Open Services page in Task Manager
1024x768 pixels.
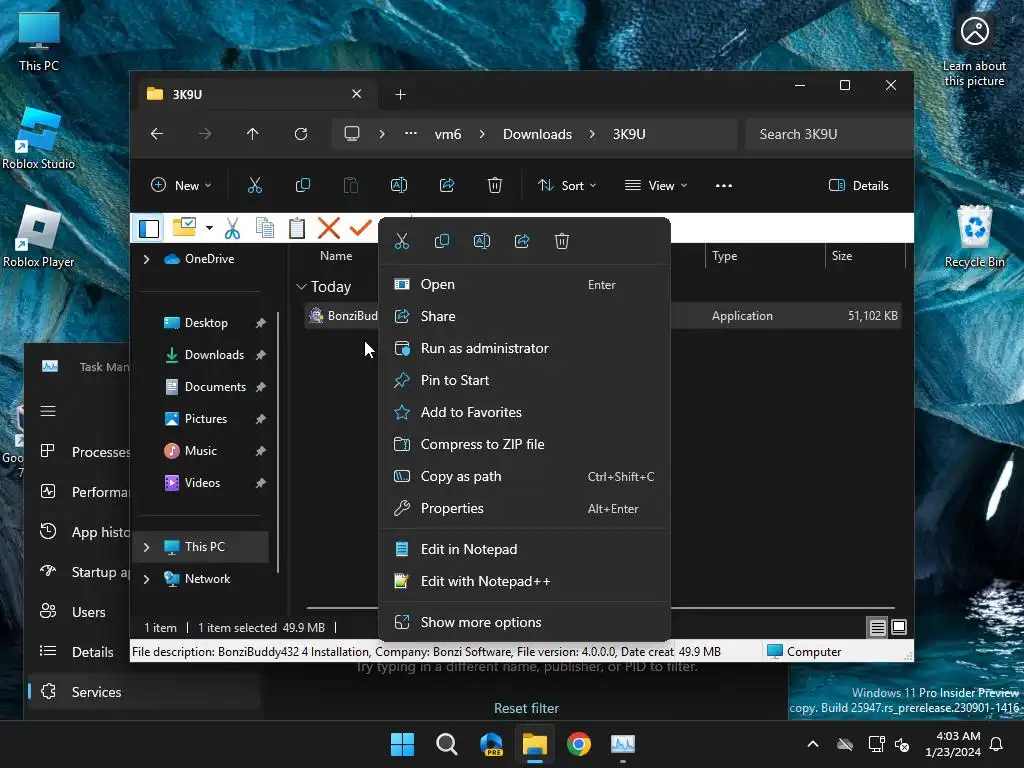click(142, 692)
